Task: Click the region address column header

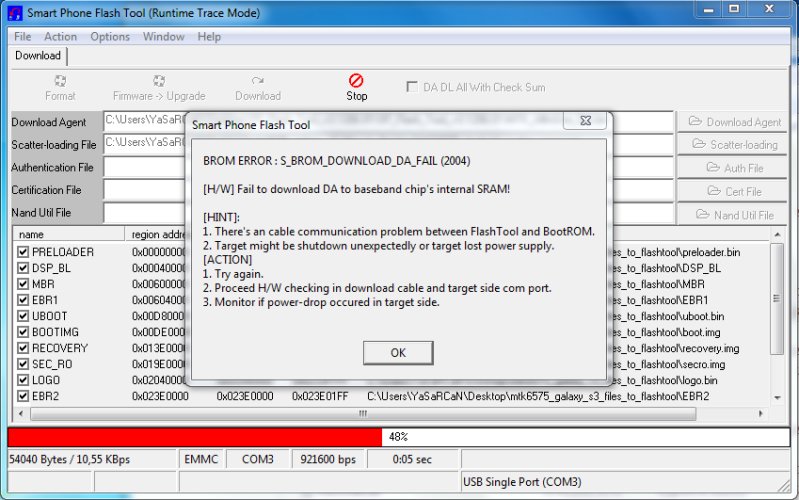Action: coord(158,234)
